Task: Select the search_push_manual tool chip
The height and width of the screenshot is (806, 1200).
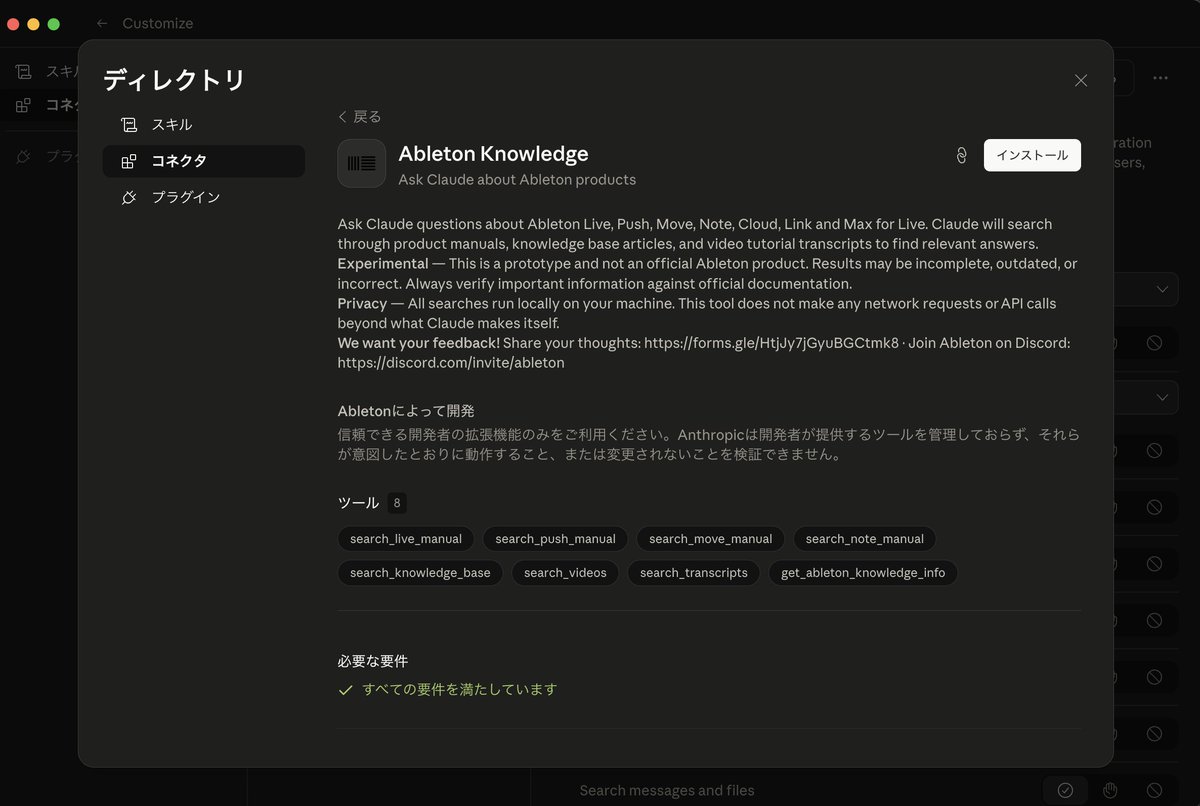Action: click(x=556, y=539)
